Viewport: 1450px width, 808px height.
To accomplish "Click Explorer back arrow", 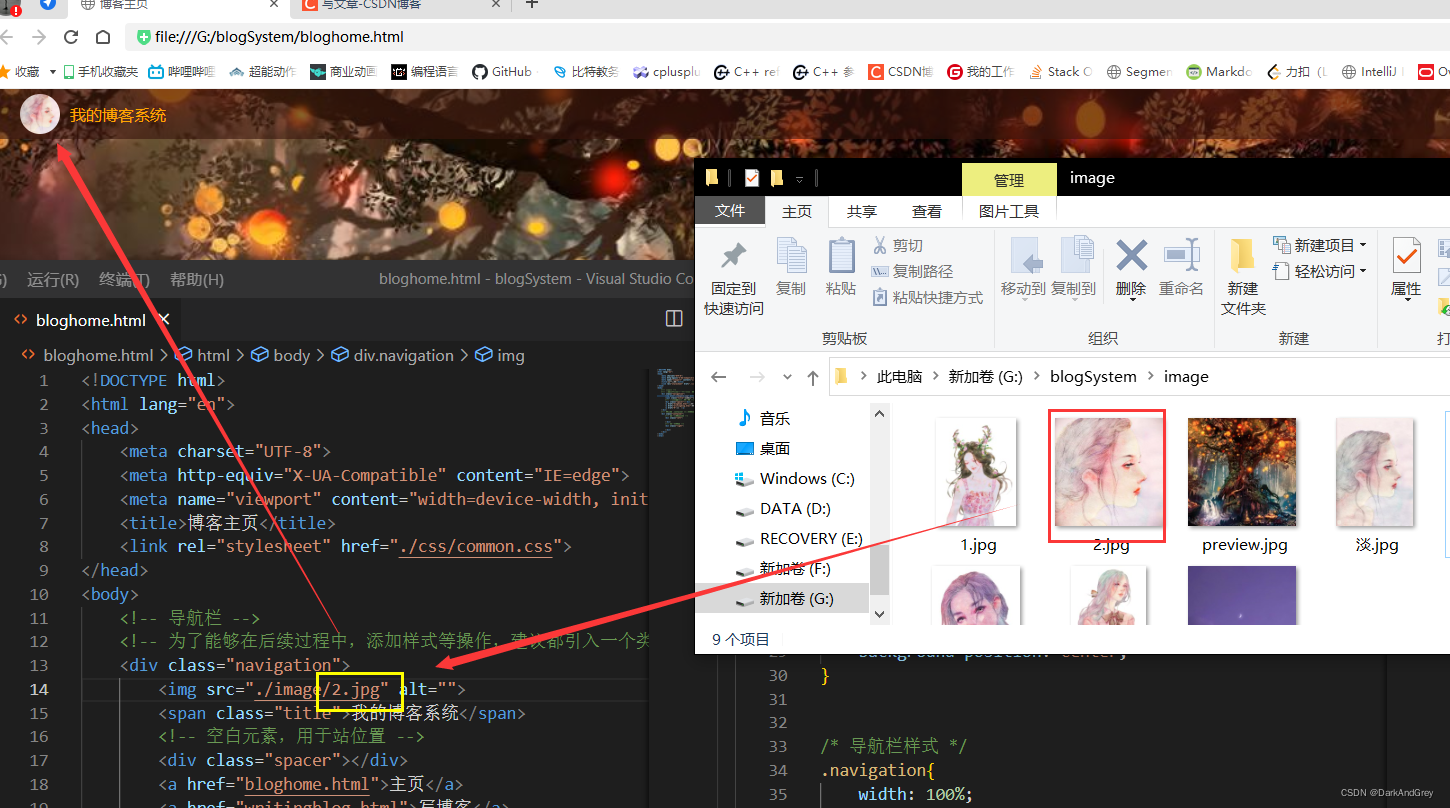I will click(x=718, y=377).
